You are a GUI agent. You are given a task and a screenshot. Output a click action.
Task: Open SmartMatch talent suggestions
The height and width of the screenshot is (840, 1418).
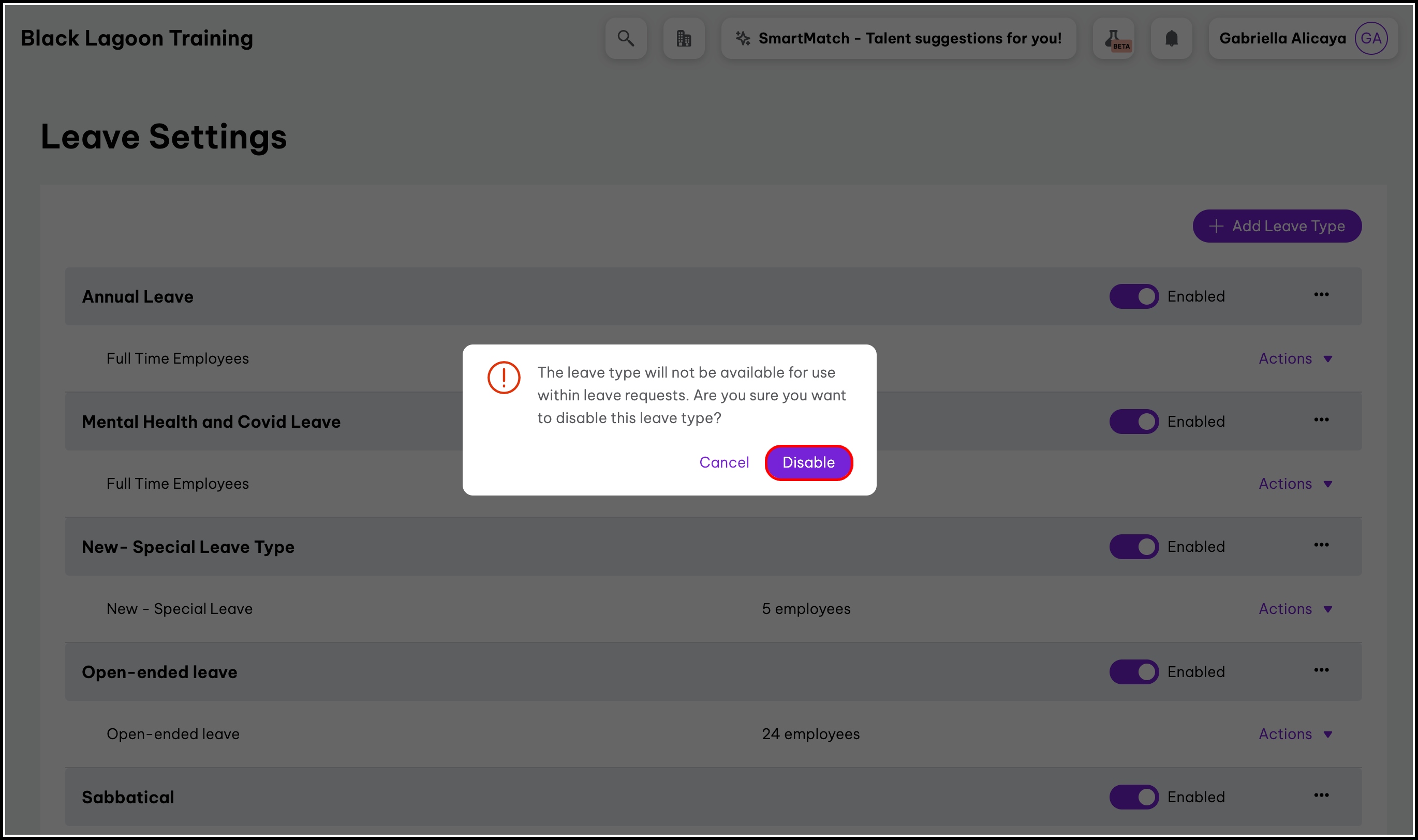(x=899, y=38)
